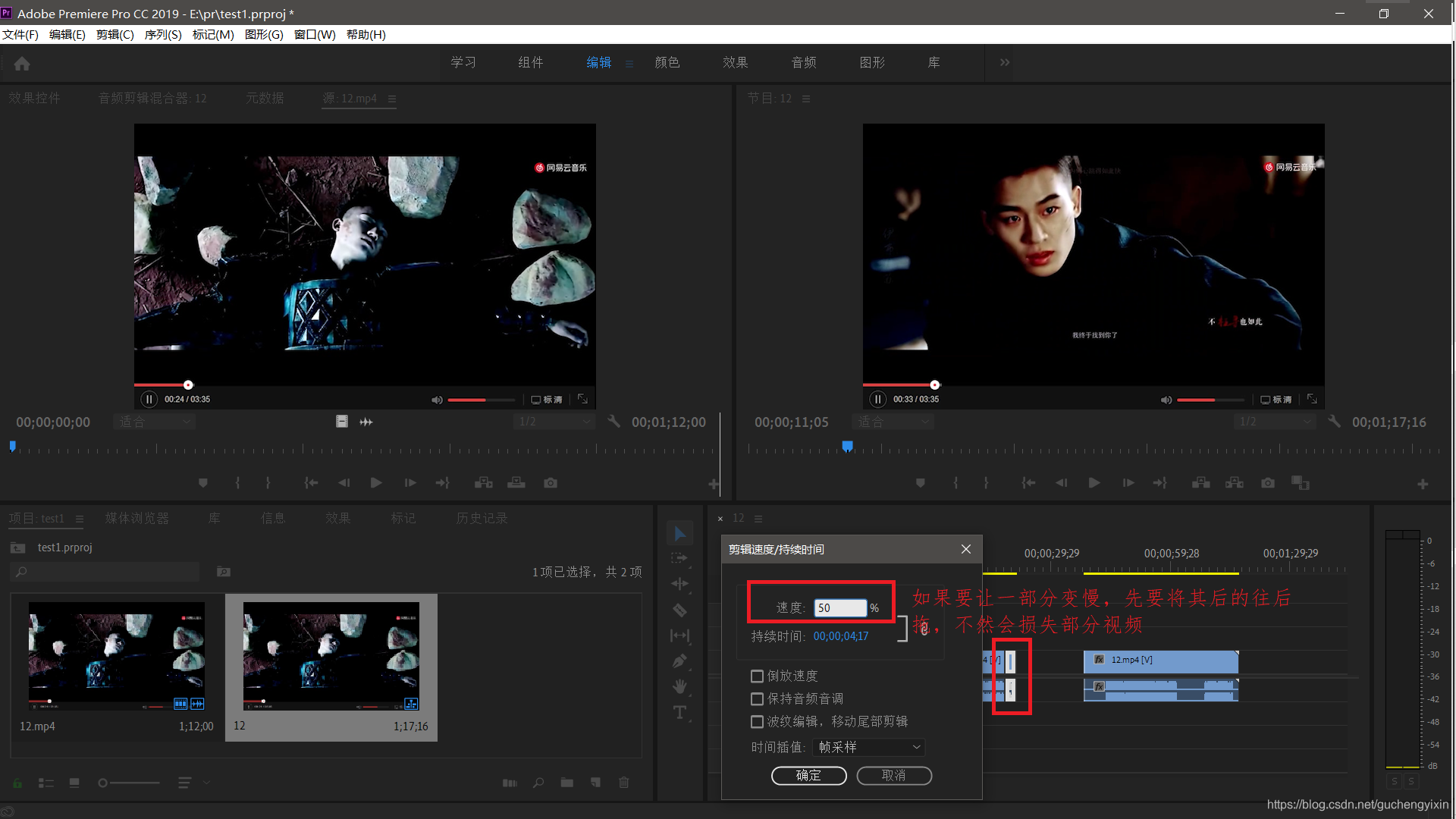This screenshot has height=819, width=1456.
Task: Delete selected item with trash icon
Action: click(x=624, y=783)
